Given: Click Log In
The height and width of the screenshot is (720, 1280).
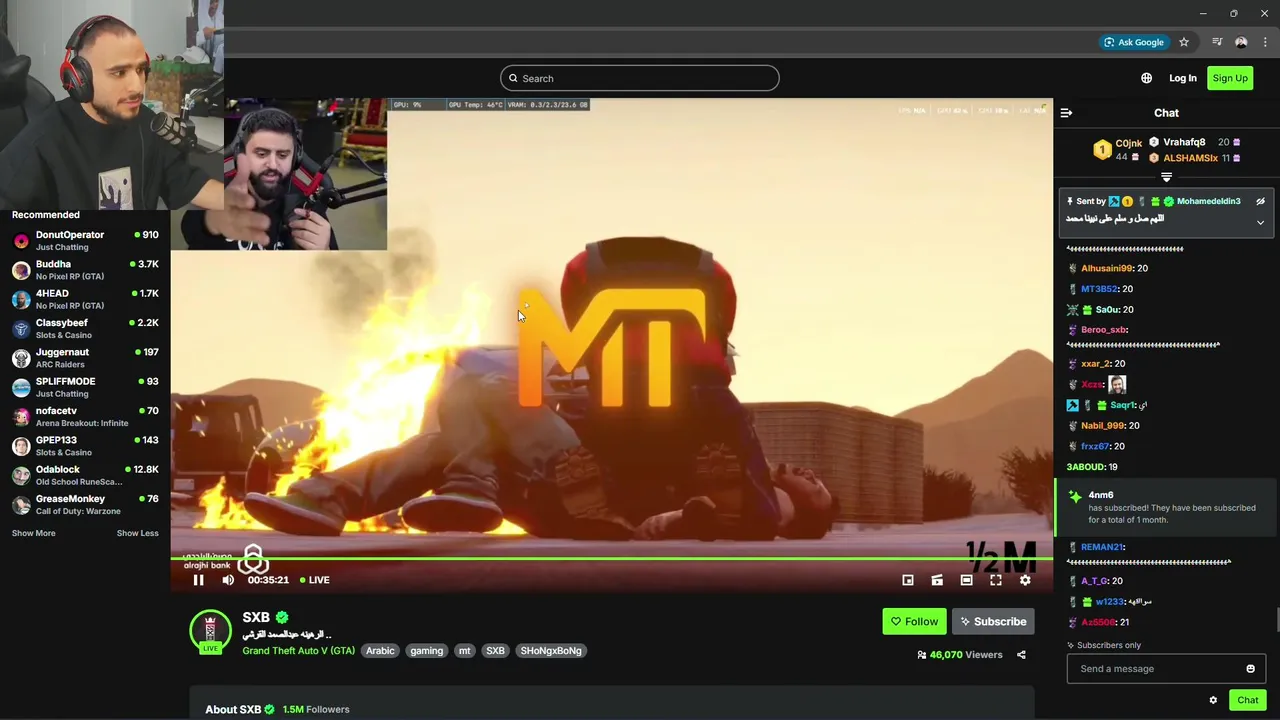Looking at the screenshot, I should pos(1182,78).
